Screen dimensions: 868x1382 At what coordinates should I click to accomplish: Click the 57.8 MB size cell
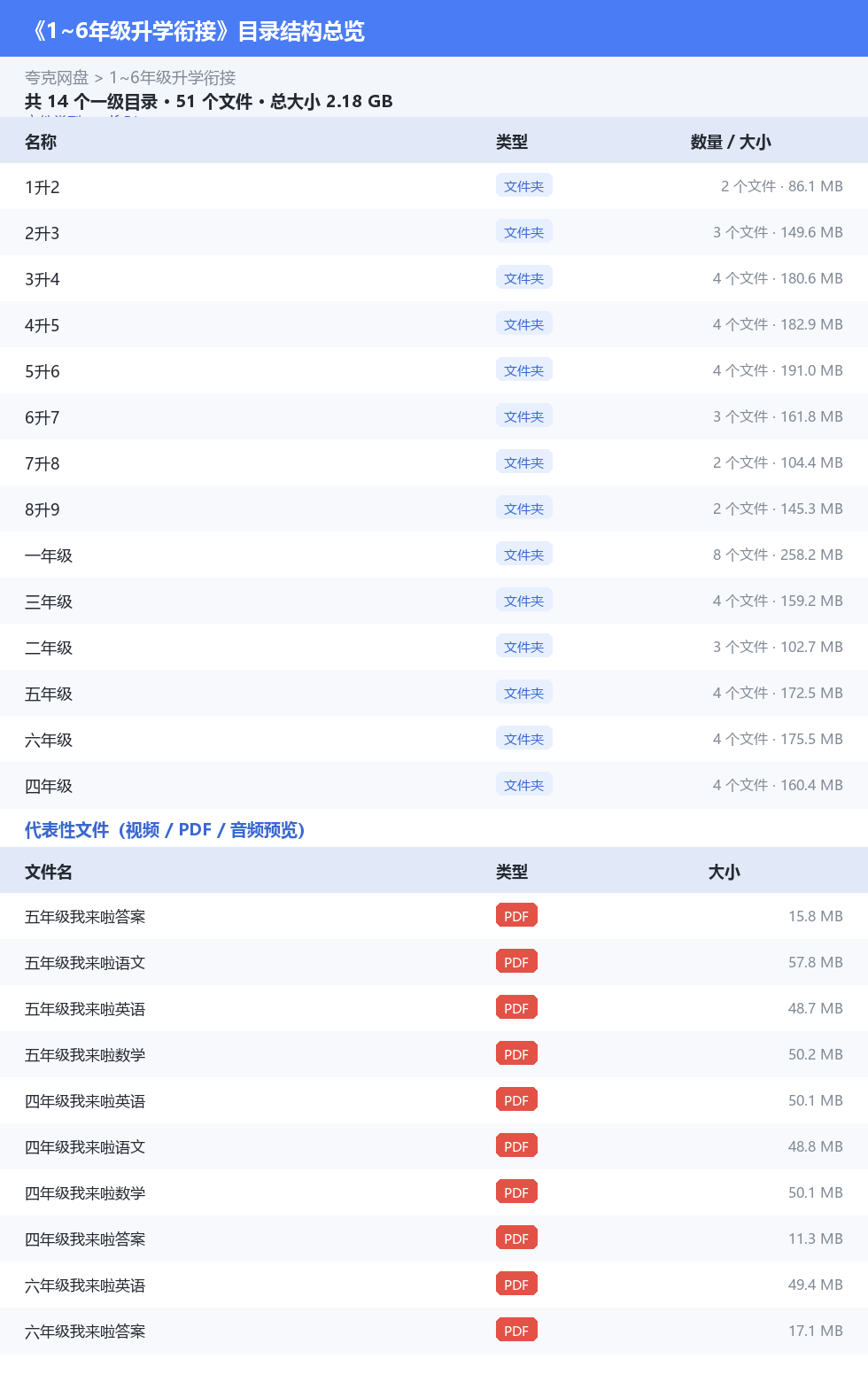coord(816,962)
